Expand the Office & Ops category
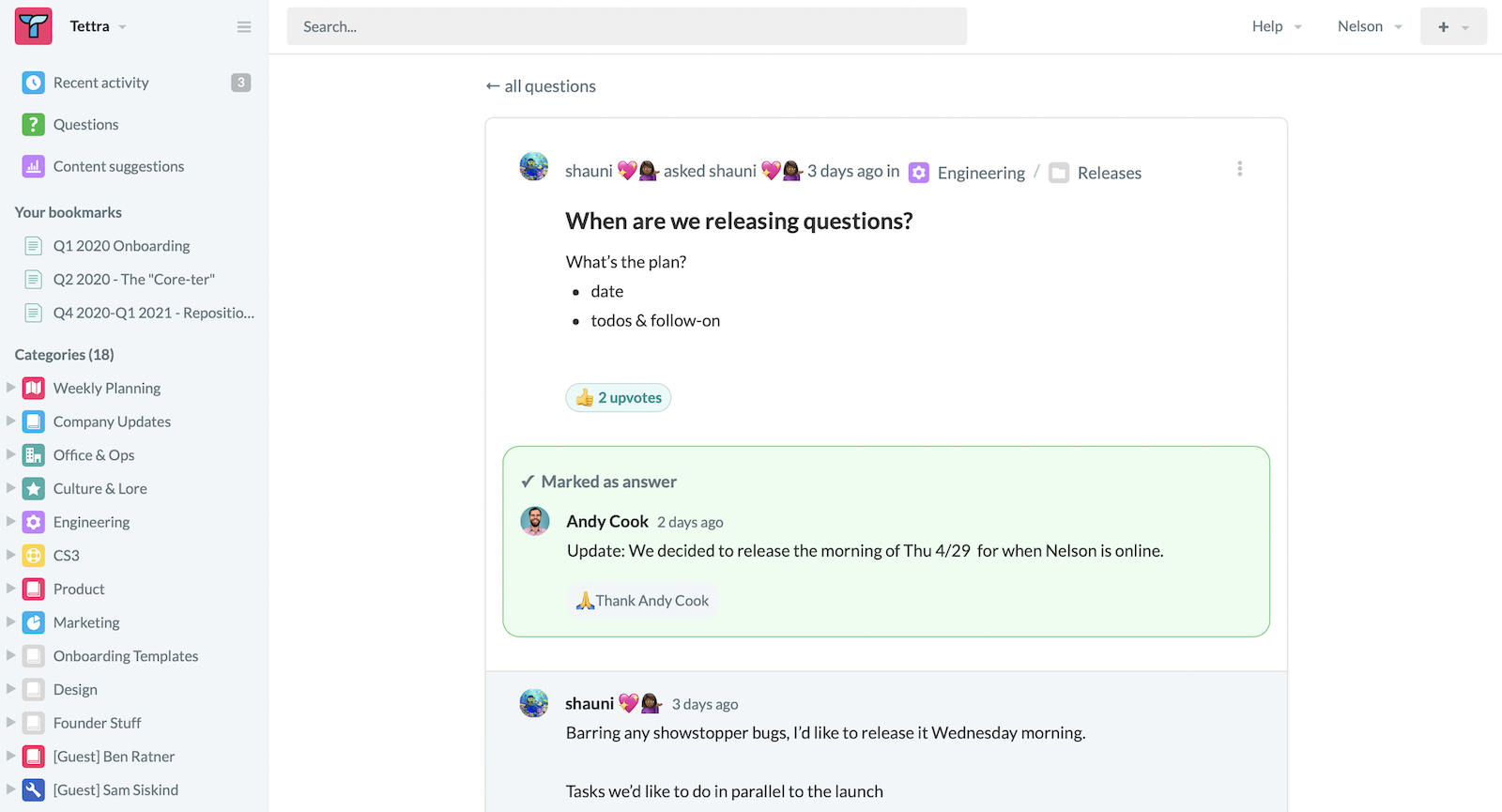The height and width of the screenshot is (812, 1502). point(10,453)
